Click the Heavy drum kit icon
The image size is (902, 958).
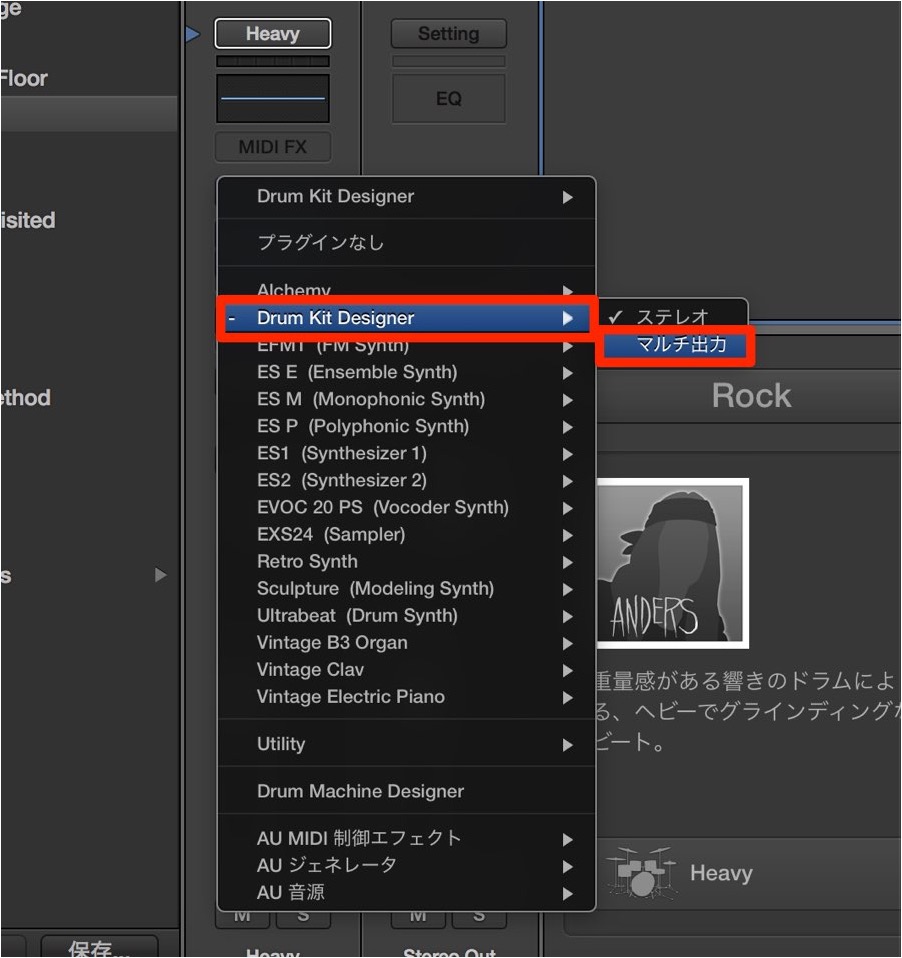[642, 874]
